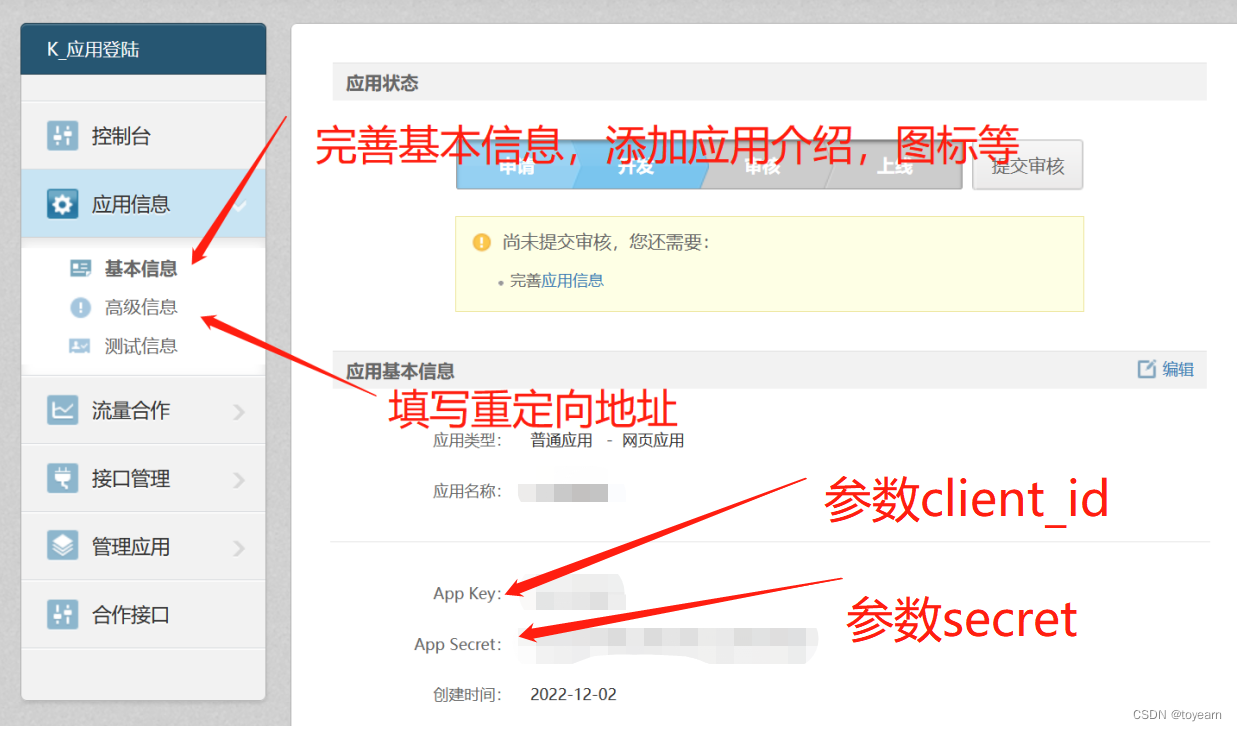The height and width of the screenshot is (731, 1237).
Task: Click the 开发 step in progress bar
Action: point(636,166)
